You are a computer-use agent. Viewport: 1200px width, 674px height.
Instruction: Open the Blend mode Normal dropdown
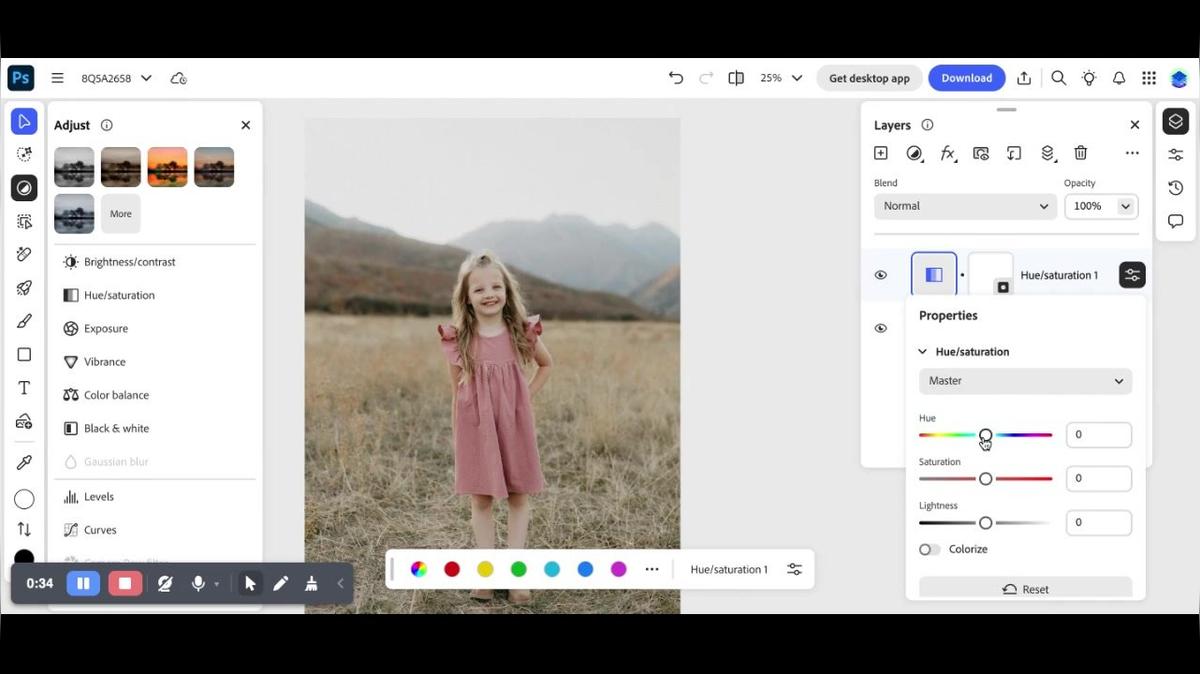pos(965,206)
